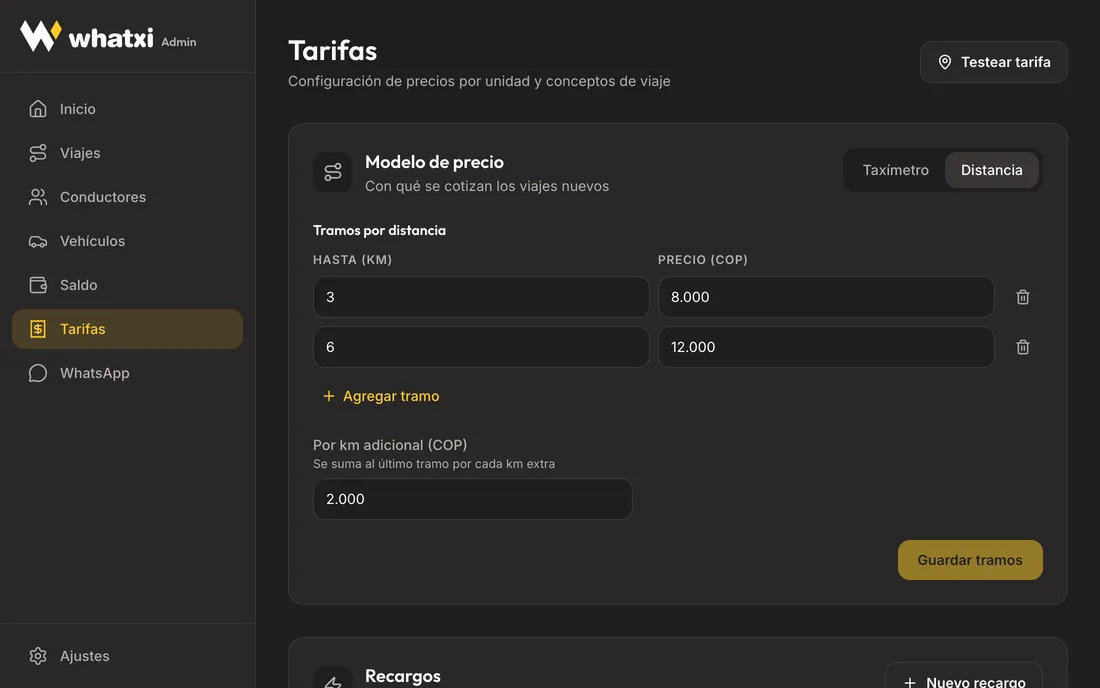Image resolution: width=1100 pixels, height=688 pixels.
Task: Click the Tramos por distancia heading
Action: [380, 230]
